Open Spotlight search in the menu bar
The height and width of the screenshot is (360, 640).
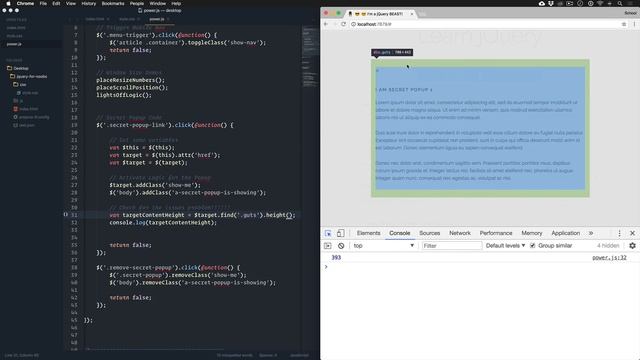click(x=620, y=3)
